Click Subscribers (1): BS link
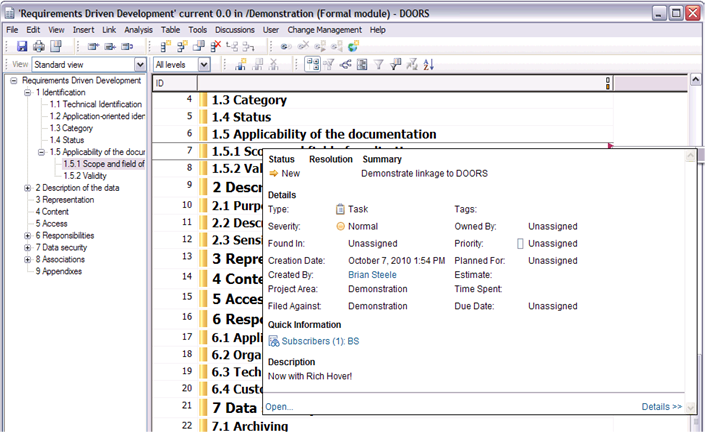Screen dimensions: 705x432 320,341
